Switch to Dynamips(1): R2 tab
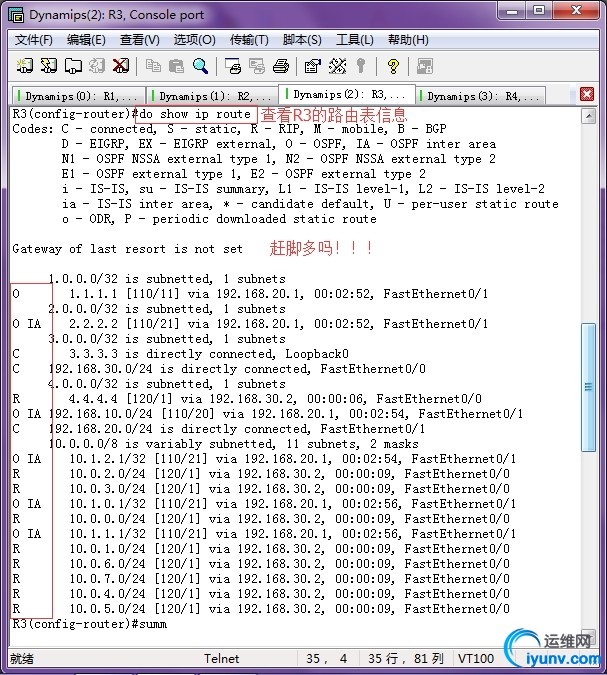This screenshot has width=607, height=675. click(x=212, y=96)
